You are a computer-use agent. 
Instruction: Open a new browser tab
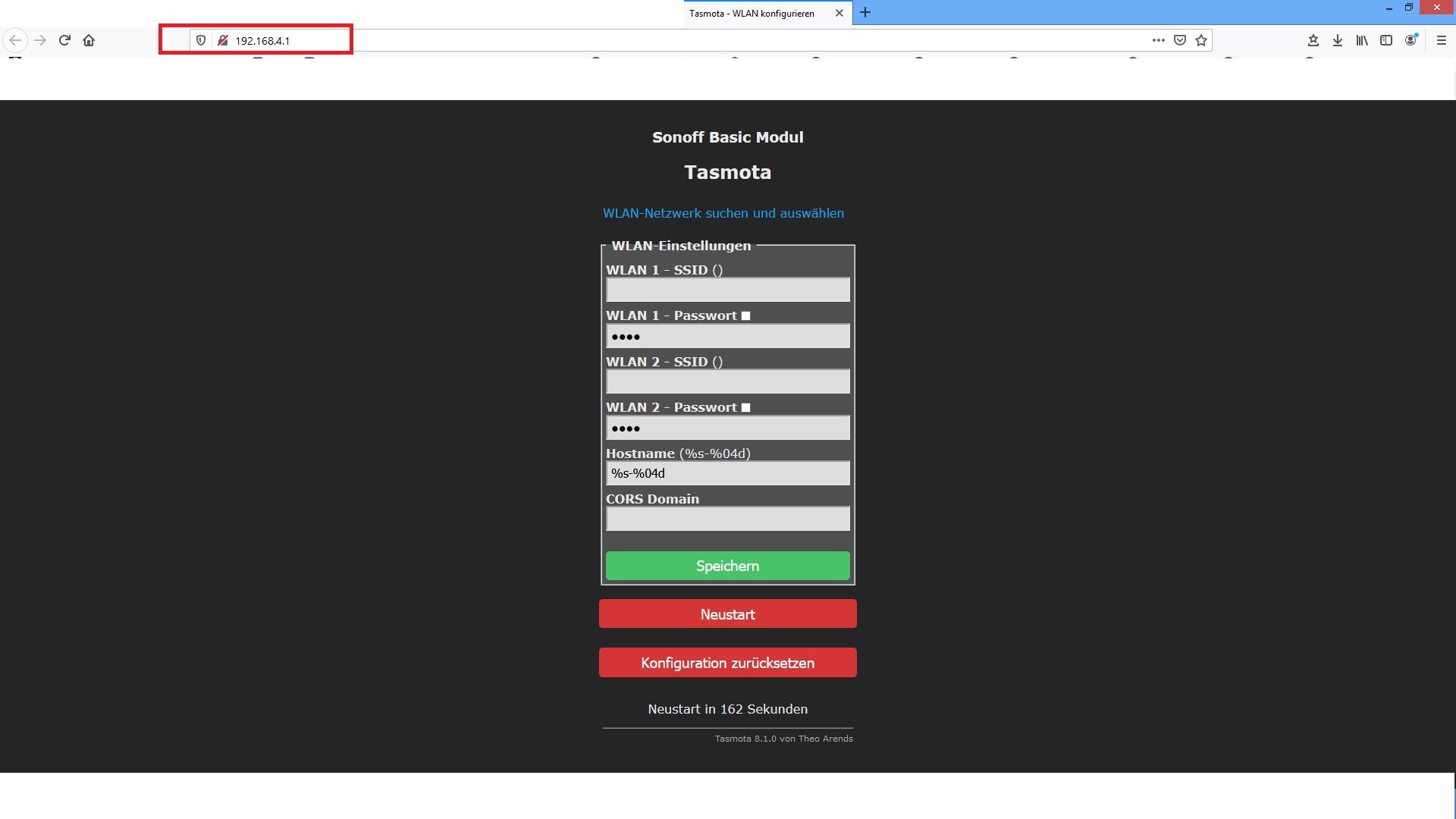click(x=865, y=13)
